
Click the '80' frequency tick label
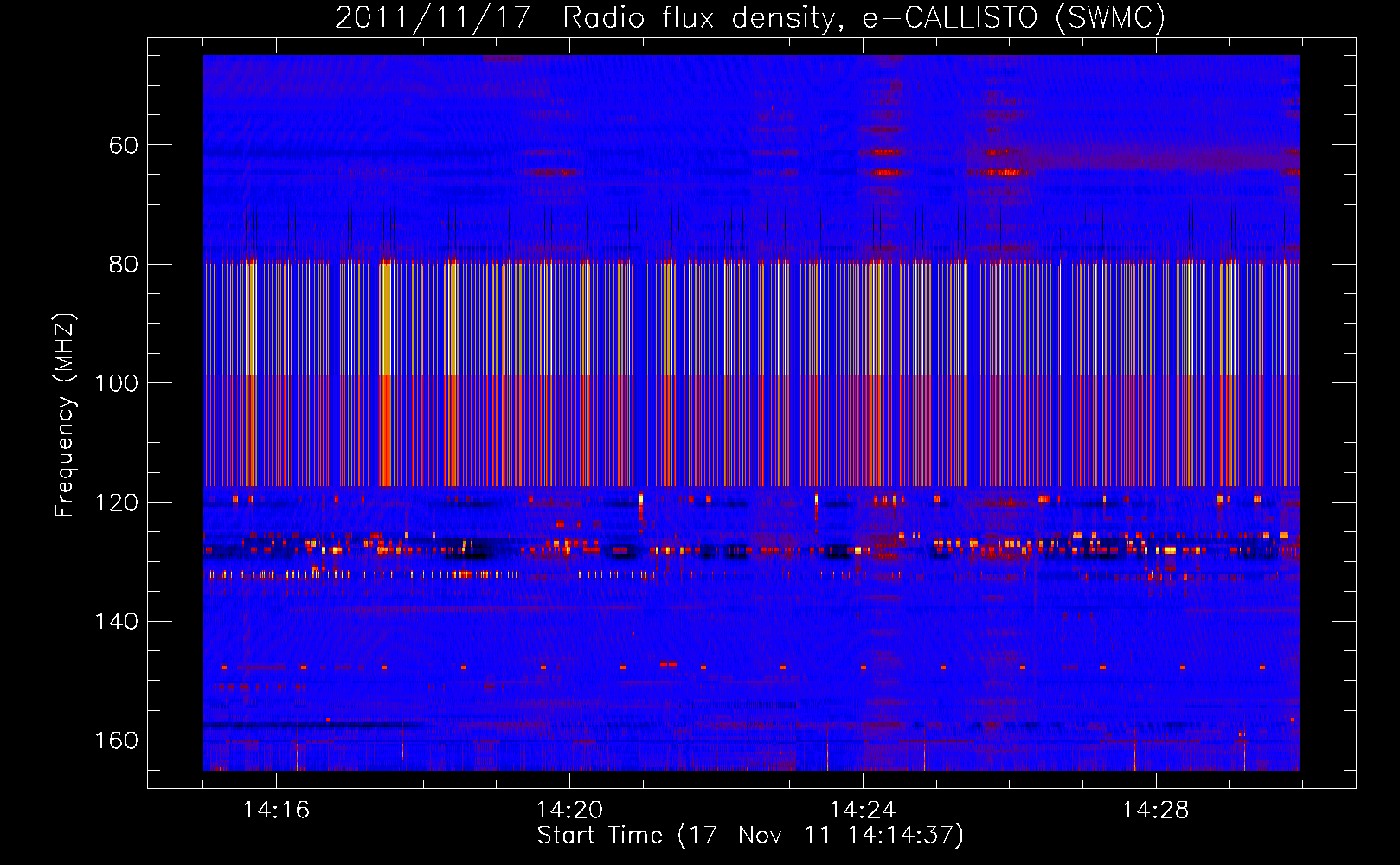tap(123, 264)
